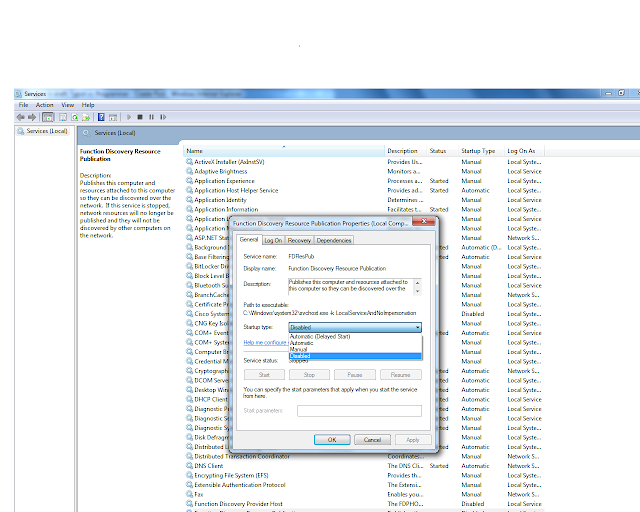The height and width of the screenshot is (512, 640).
Task: Click the gear icon next to Adaptive Brightness
Action: [x=189, y=171]
